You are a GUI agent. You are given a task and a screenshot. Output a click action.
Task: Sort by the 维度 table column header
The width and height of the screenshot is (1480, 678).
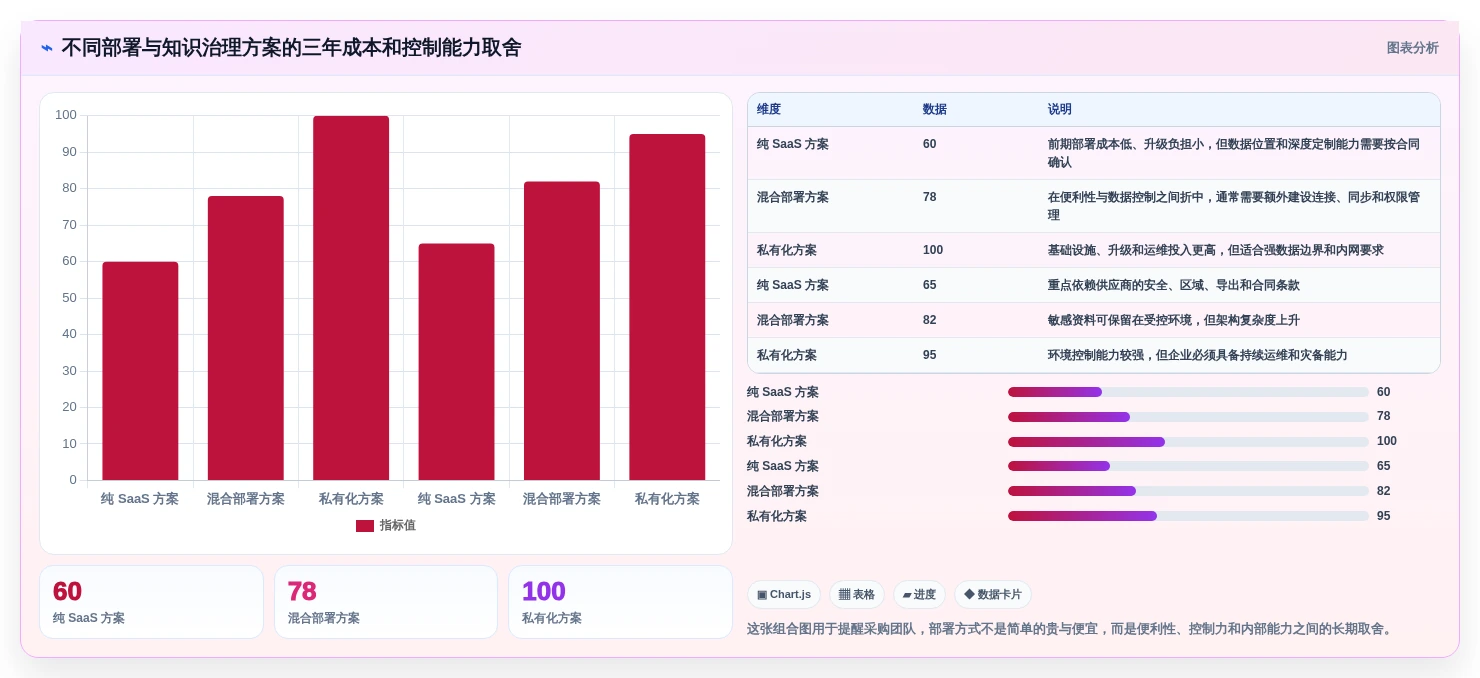[769, 110]
